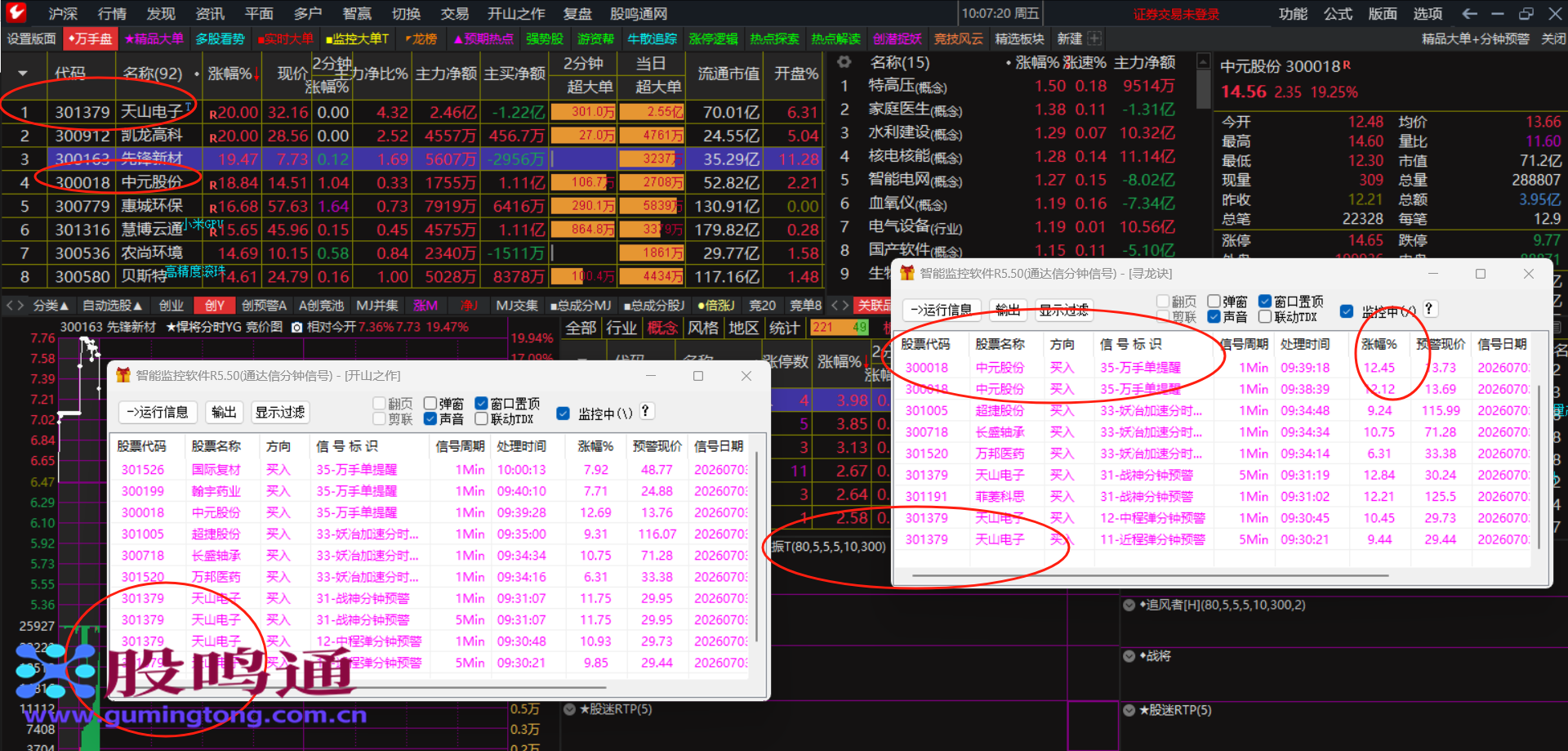
Task: Click the 关闭 button at top right
Action: [x=1553, y=38]
